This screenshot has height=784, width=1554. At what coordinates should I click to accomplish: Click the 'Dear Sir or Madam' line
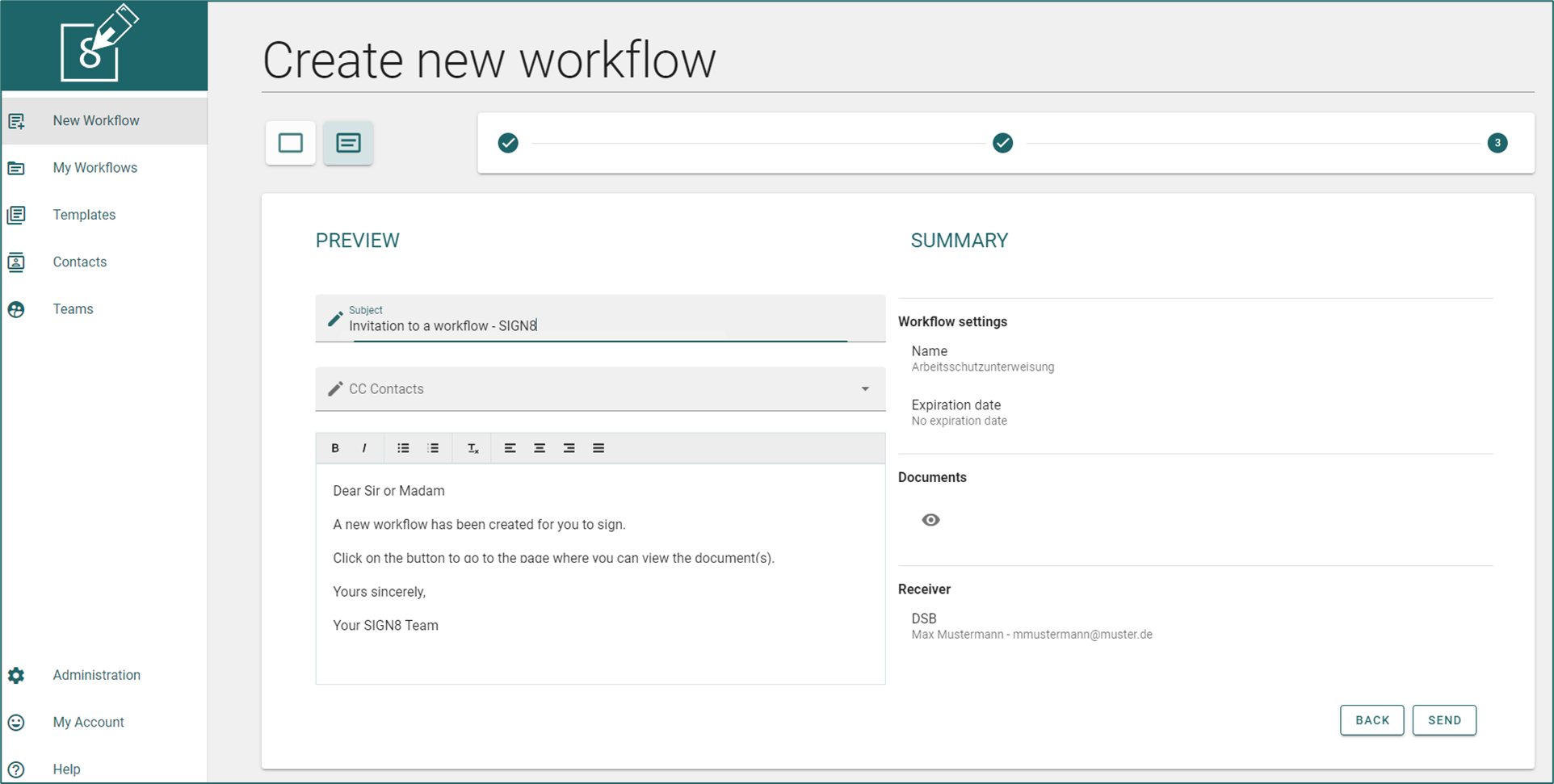point(388,491)
